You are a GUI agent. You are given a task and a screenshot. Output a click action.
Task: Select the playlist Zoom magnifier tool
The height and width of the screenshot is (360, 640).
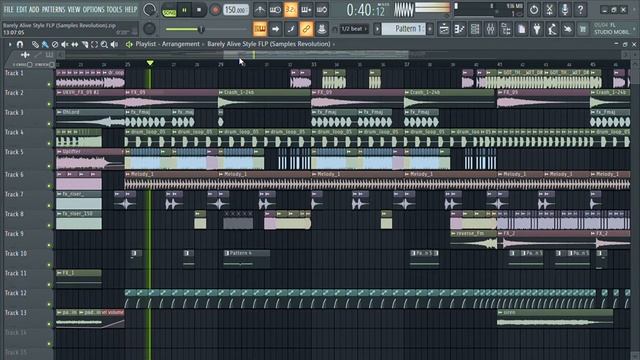[x=104, y=44]
